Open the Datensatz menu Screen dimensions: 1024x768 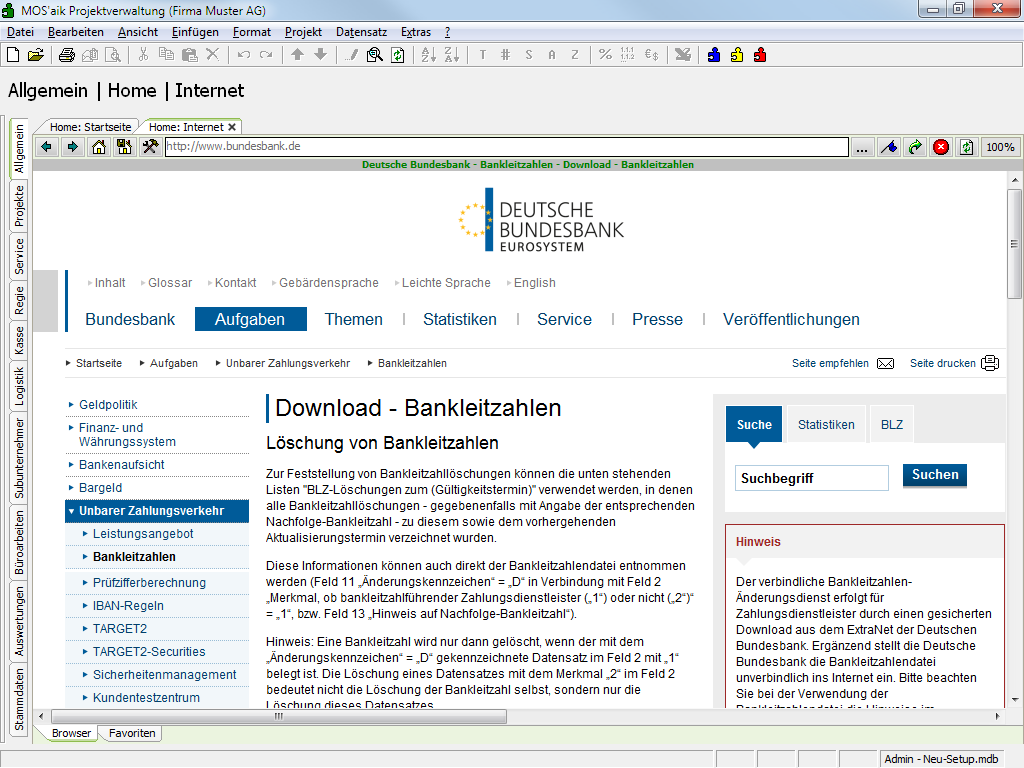pos(361,32)
